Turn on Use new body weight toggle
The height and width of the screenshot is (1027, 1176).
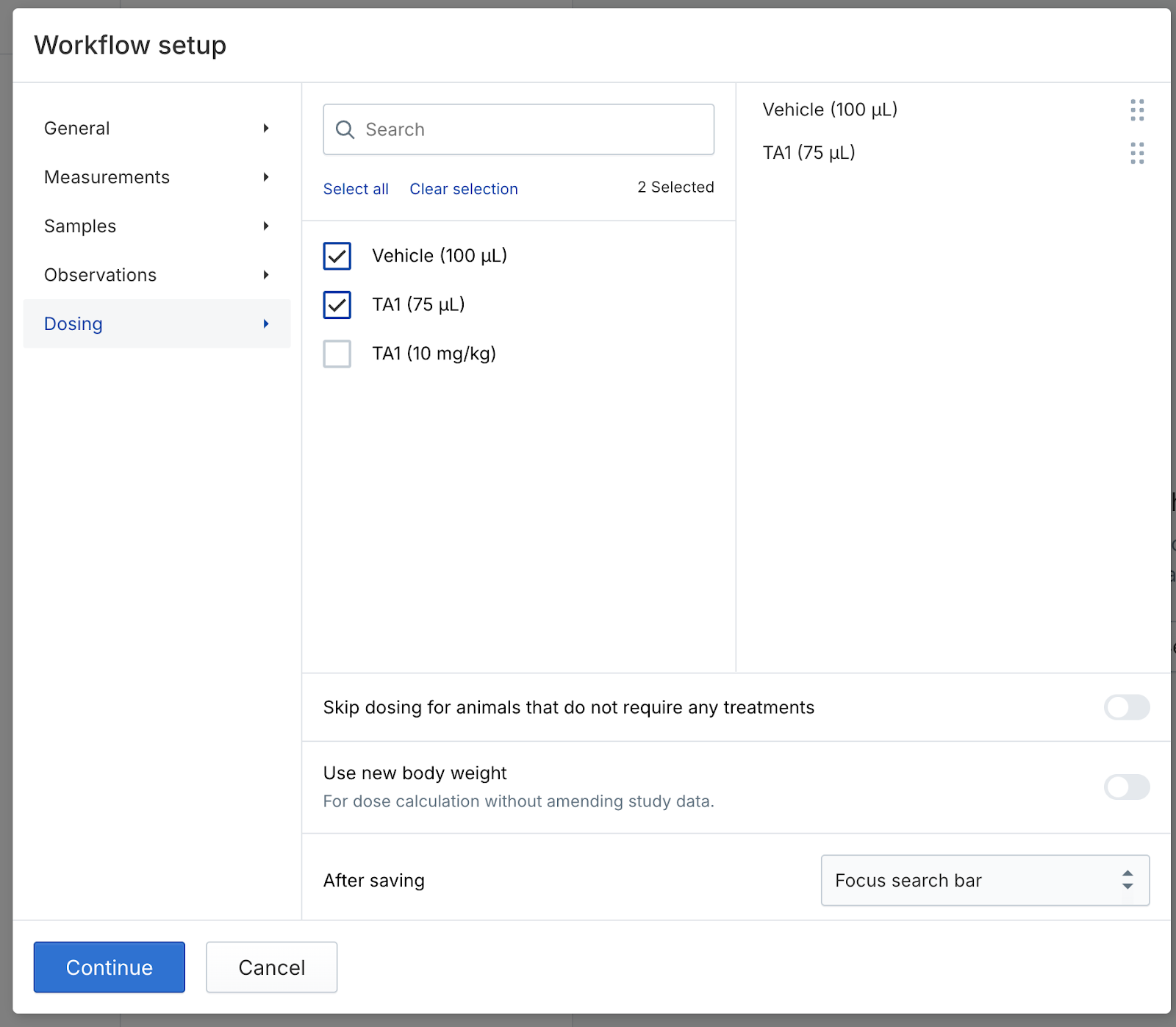click(1126, 787)
